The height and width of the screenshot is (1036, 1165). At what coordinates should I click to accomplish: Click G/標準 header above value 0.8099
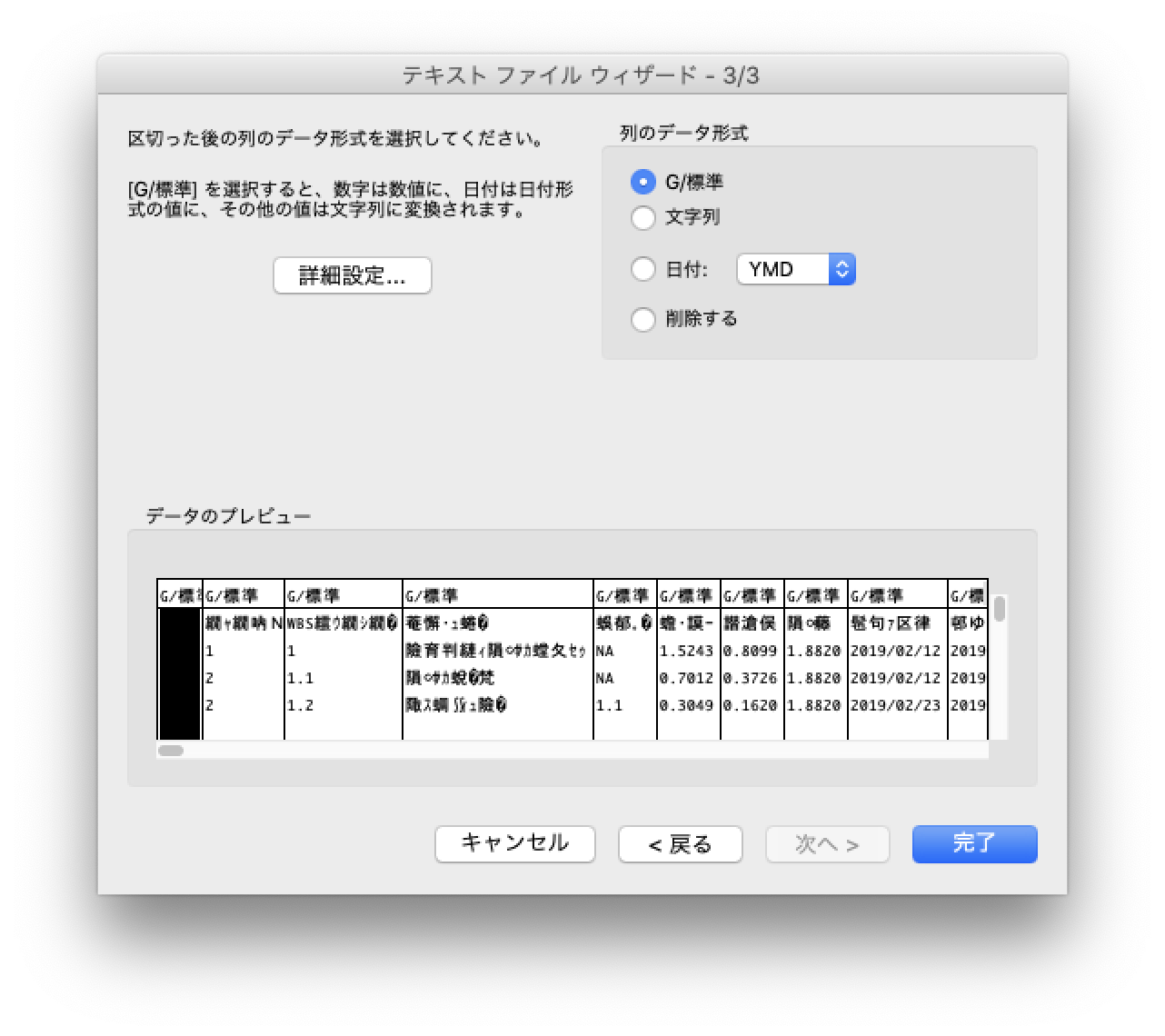tap(752, 596)
